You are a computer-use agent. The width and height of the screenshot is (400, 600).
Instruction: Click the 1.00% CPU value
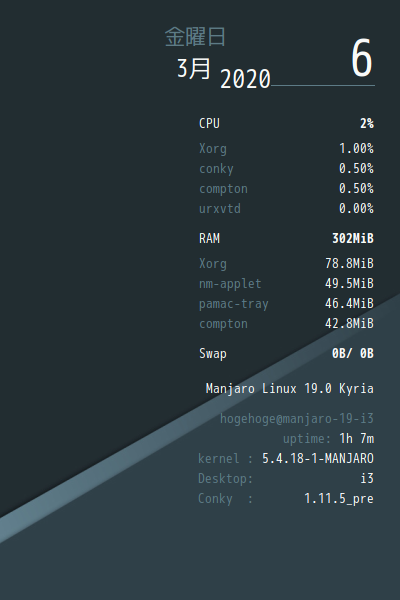[x=356, y=148]
